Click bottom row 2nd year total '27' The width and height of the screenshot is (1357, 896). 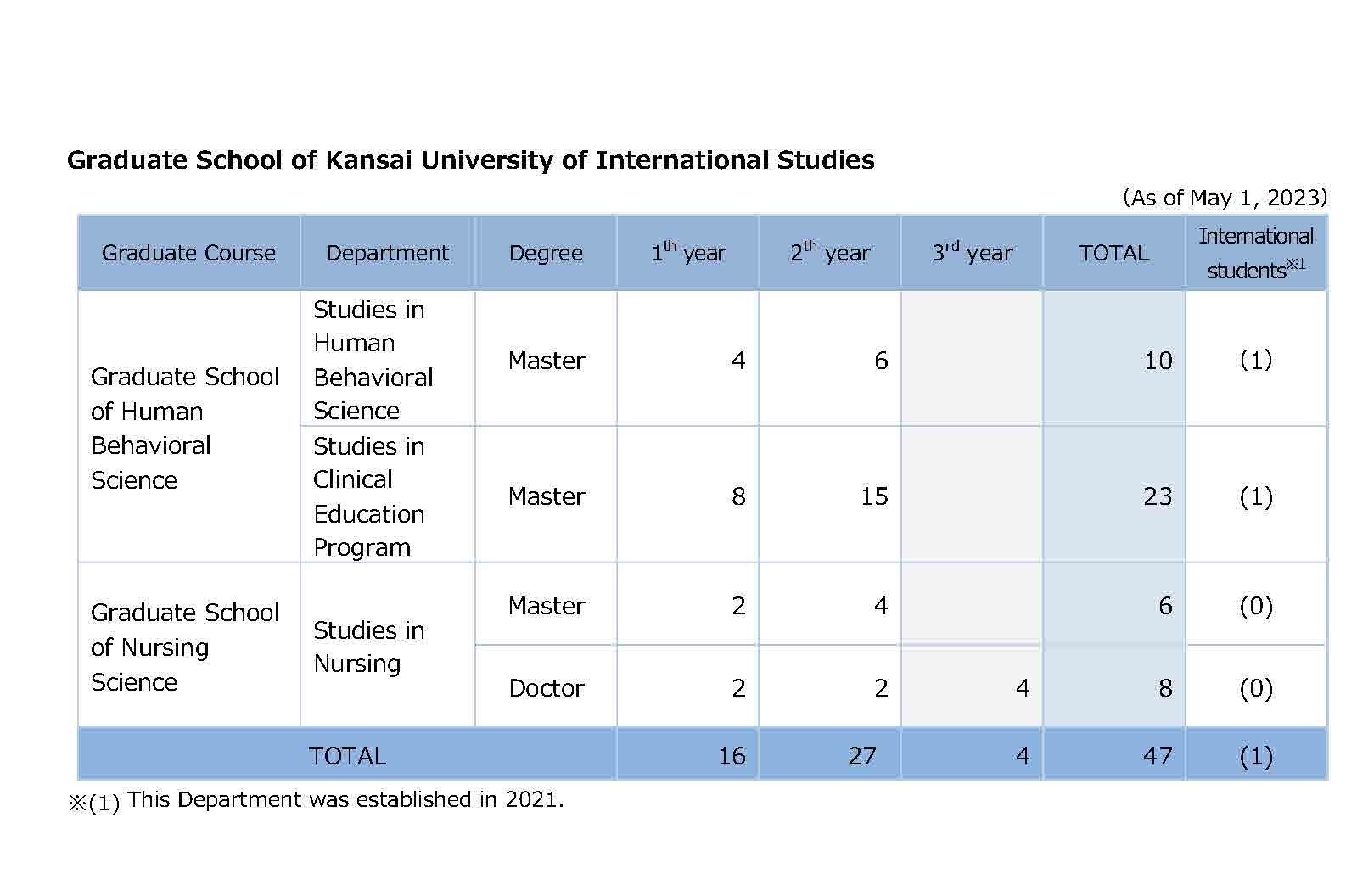[x=830, y=755]
